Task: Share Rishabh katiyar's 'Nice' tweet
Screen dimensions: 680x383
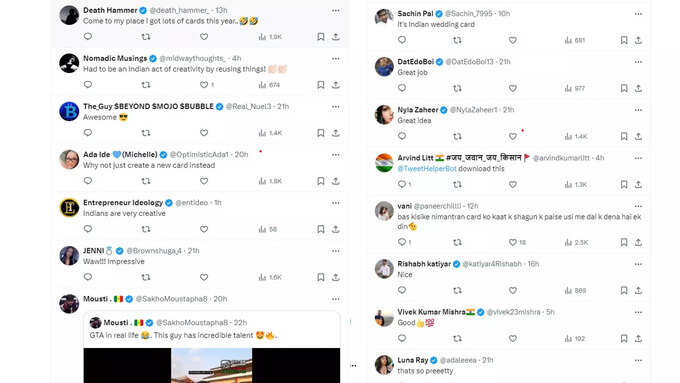Action: [x=638, y=290]
